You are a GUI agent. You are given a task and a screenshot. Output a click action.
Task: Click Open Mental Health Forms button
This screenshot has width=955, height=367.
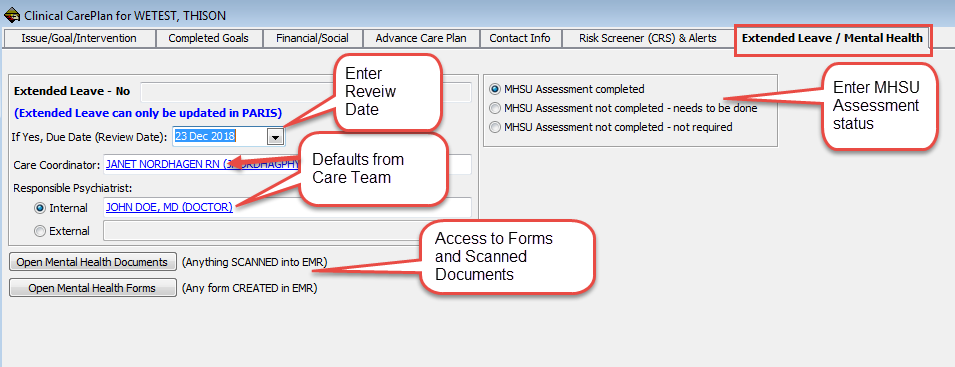tap(93, 288)
